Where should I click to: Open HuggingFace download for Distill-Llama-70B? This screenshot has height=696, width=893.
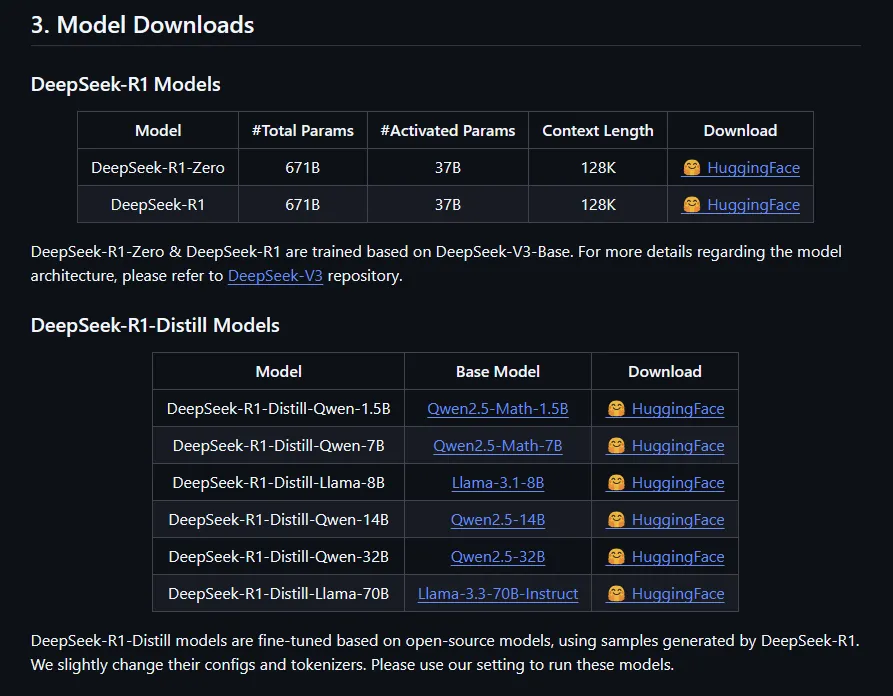(x=665, y=593)
